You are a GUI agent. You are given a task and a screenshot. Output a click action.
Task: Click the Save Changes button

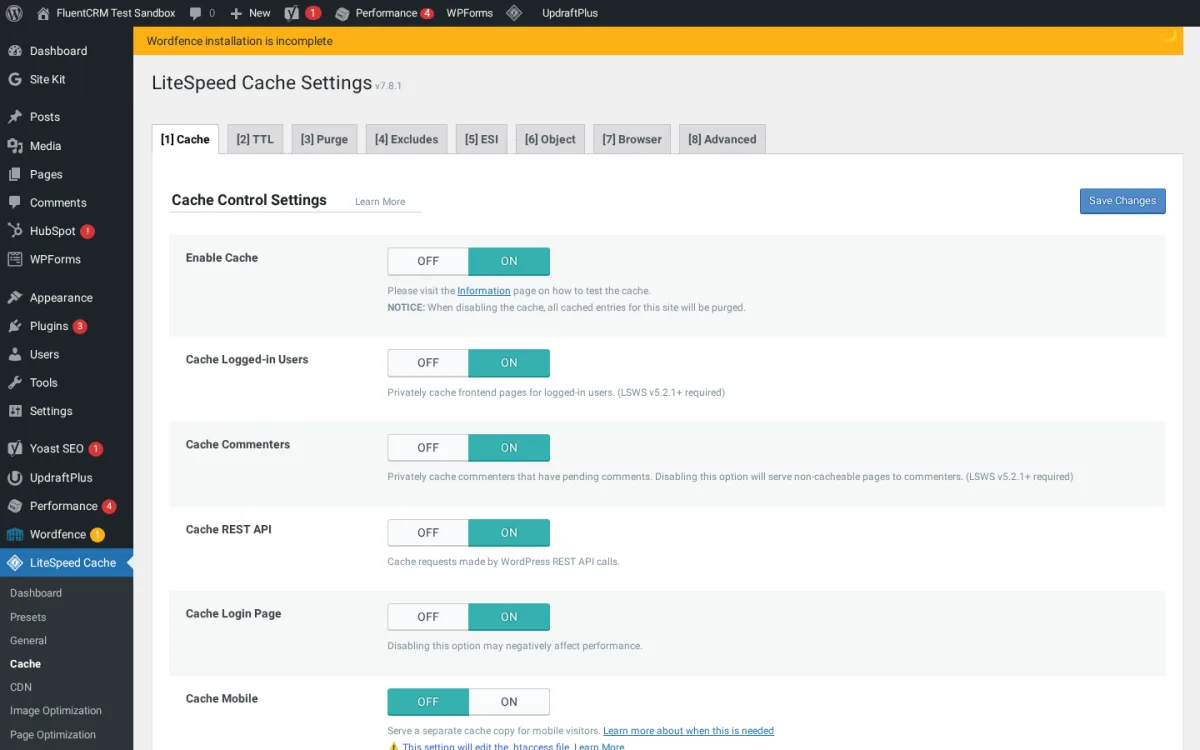1122,201
